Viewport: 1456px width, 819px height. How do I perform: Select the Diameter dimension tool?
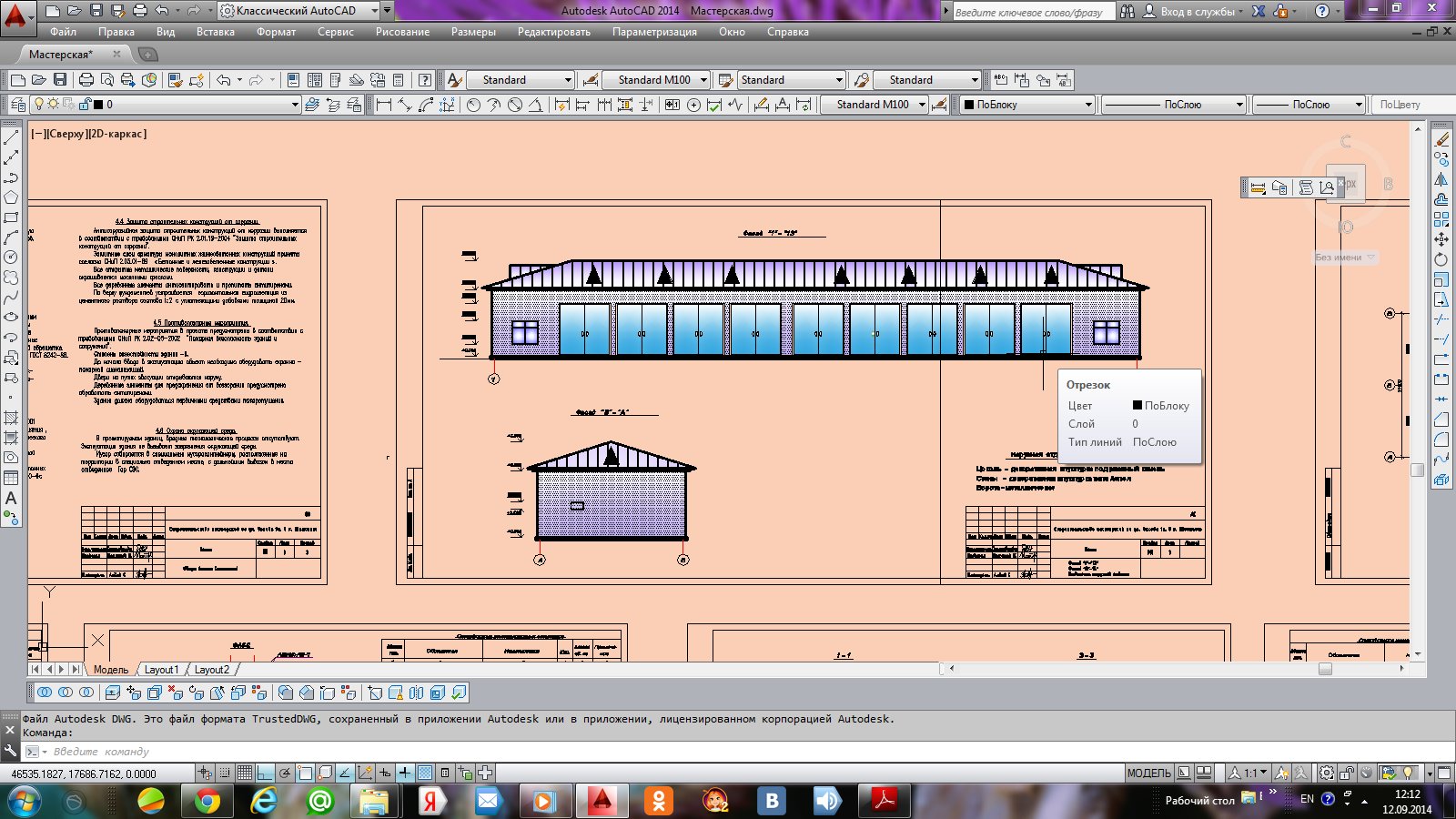click(515, 105)
